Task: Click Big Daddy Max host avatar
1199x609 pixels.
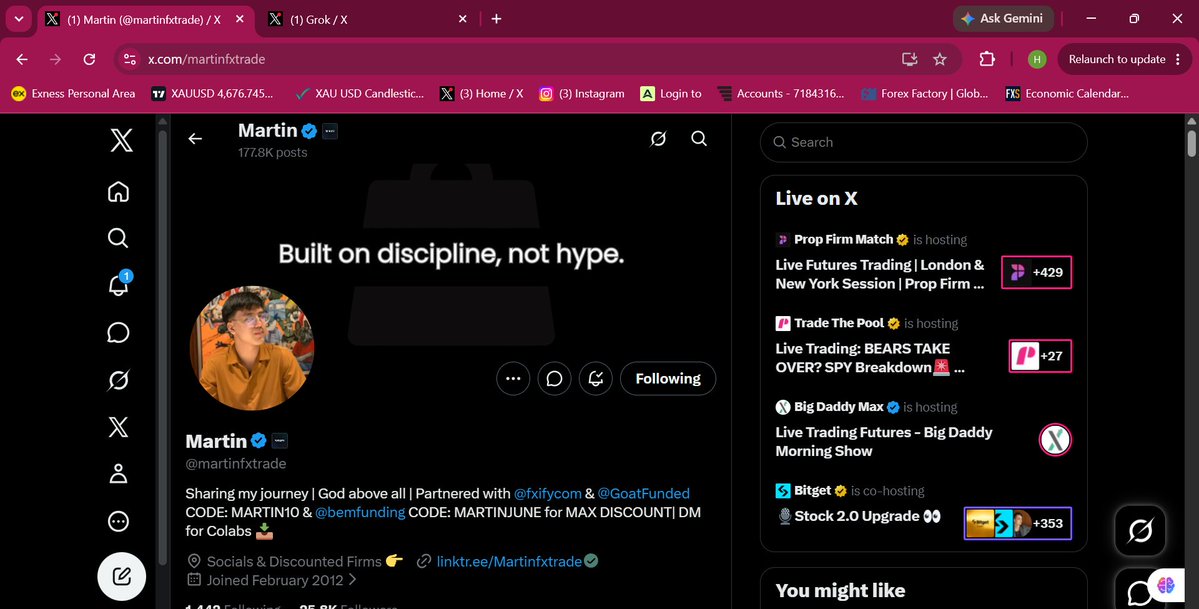Action: point(1055,440)
